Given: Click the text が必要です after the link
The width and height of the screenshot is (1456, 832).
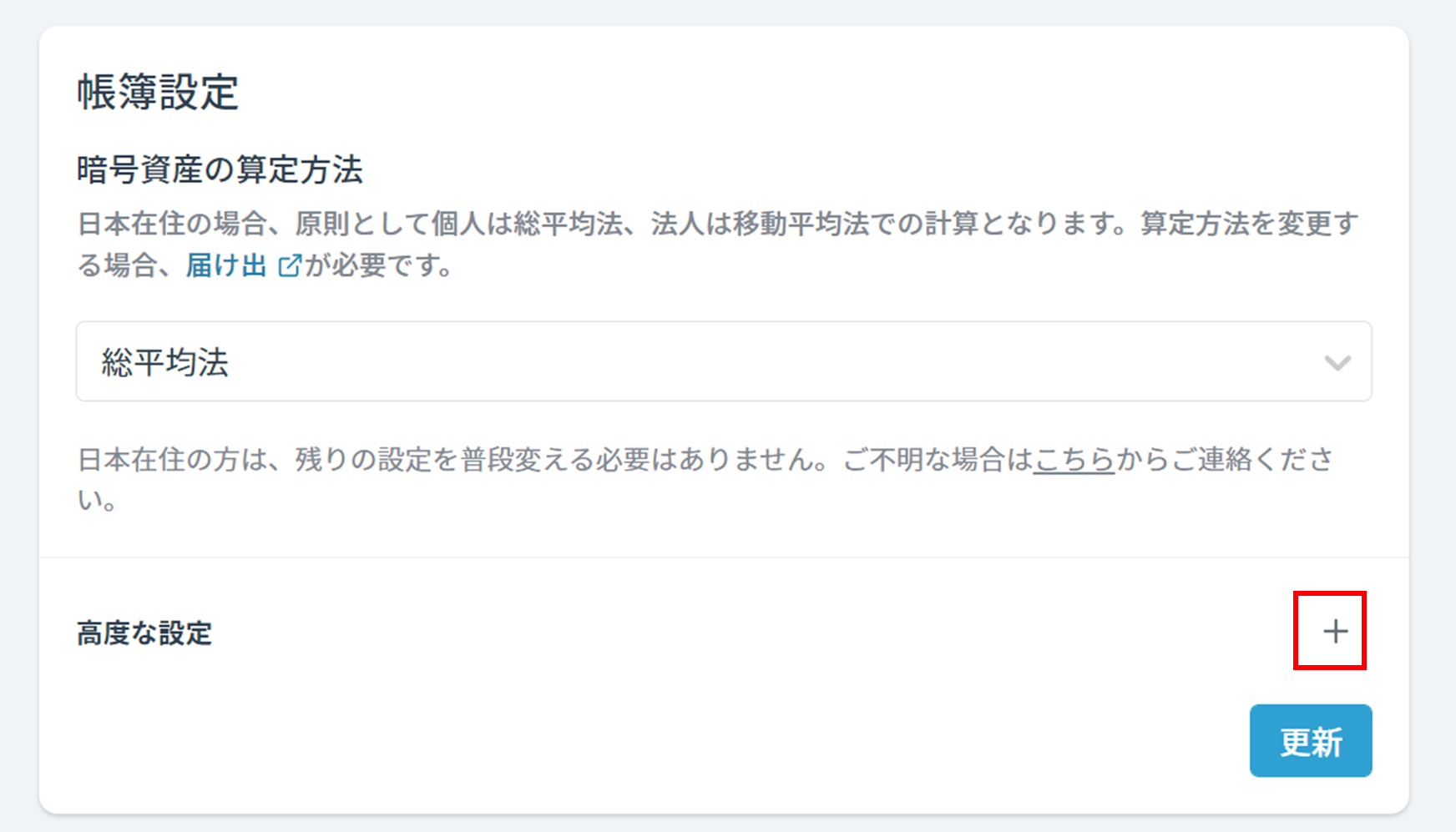Looking at the screenshot, I should point(377,266).
